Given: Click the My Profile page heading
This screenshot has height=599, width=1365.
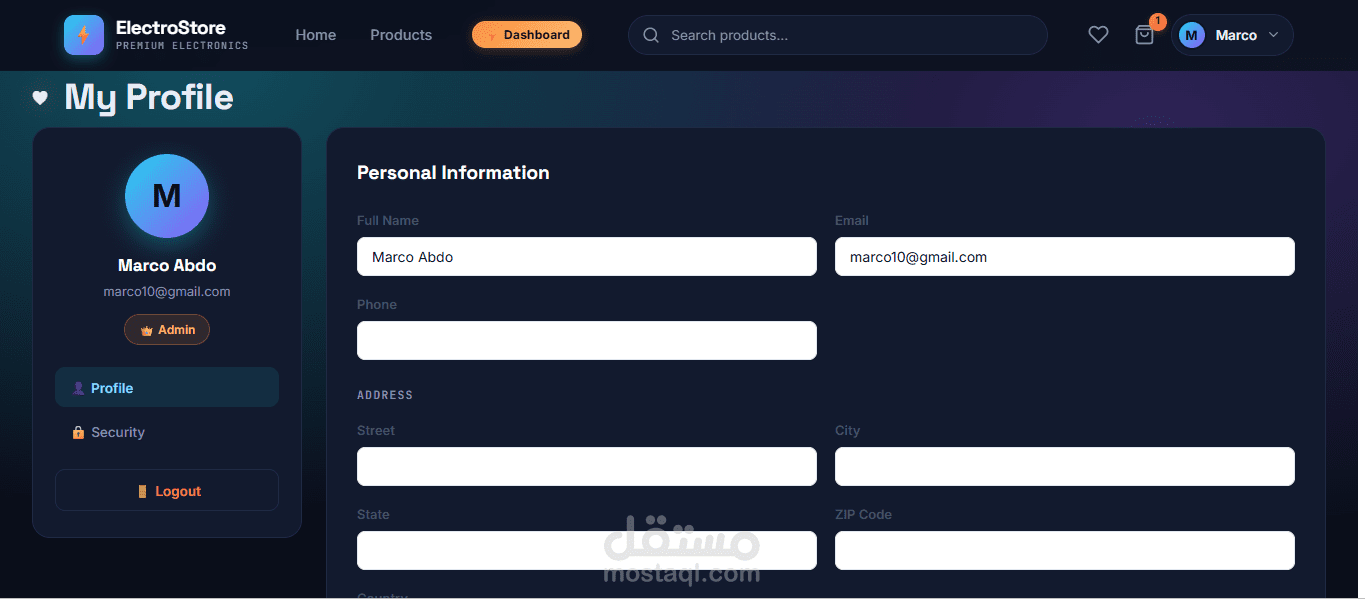Looking at the screenshot, I should pos(149,97).
